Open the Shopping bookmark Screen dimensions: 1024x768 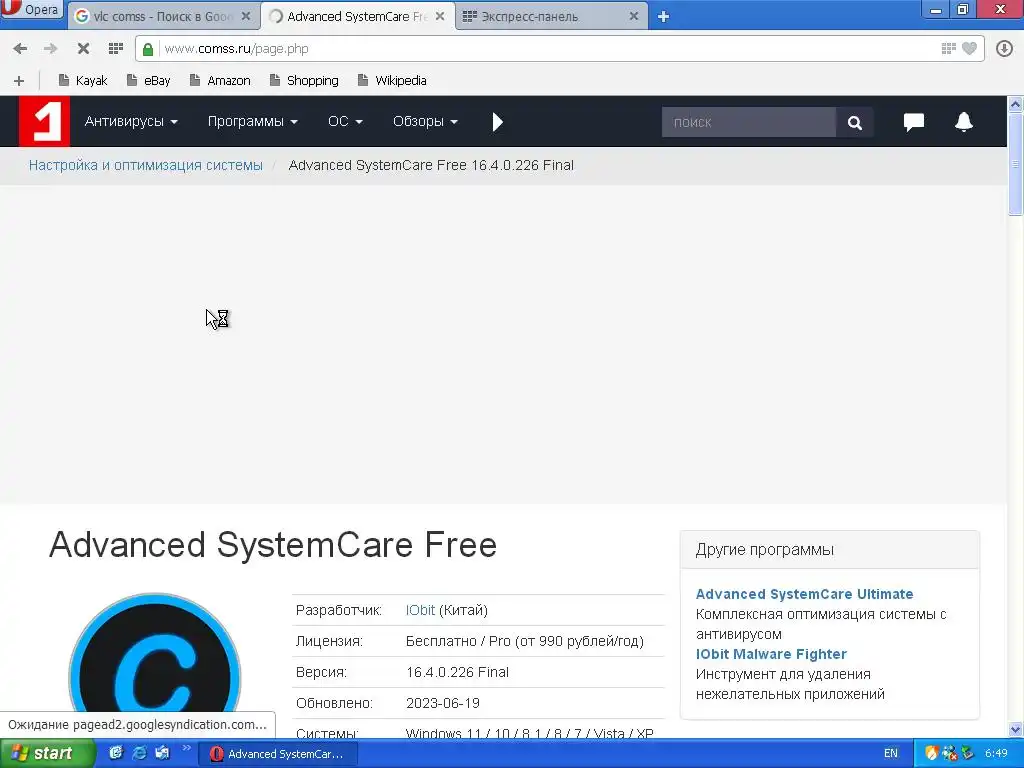click(304, 80)
